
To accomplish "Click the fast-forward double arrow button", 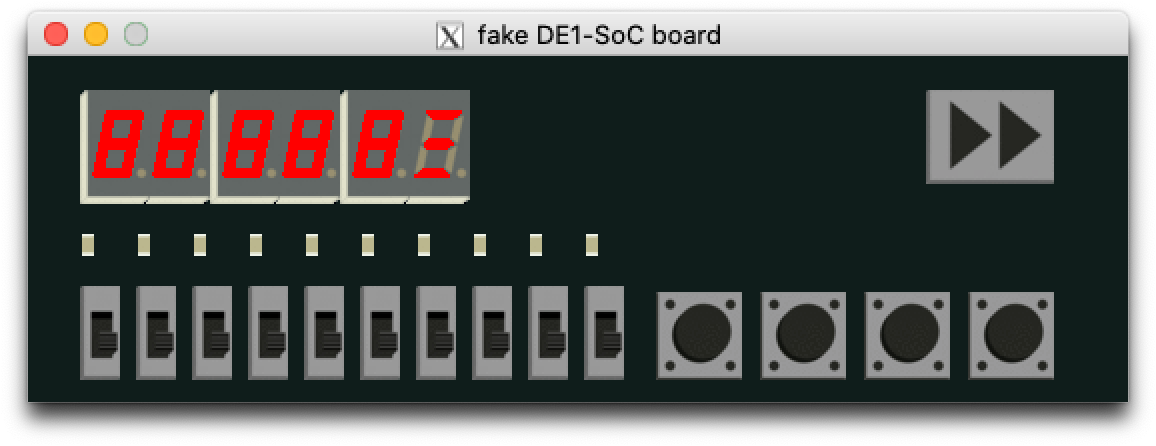I will tap(989, 136).
